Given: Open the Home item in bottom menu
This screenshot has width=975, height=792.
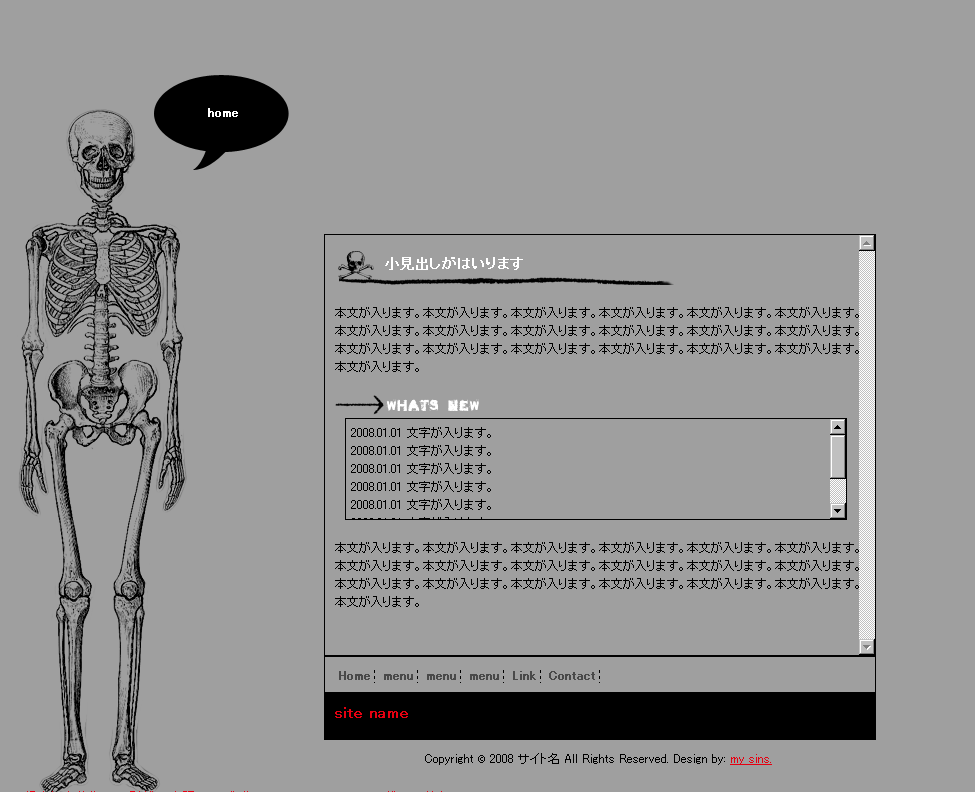Looking at the screenshot, I should coord(354,676).
